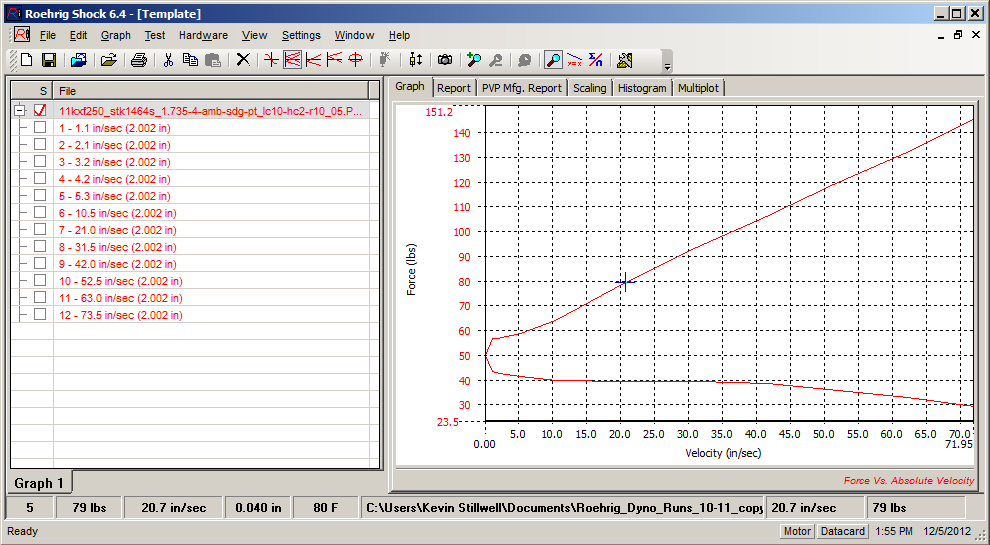The width and height of the screenshot is (990, 545).
Task: Click the New file icon
Action: (27, 60)
